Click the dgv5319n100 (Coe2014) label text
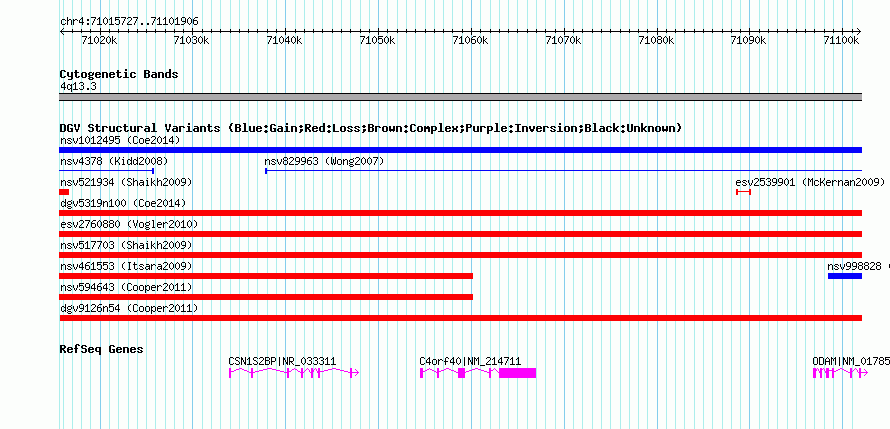This screenshot has width=890, height=429. pos(123,203)
